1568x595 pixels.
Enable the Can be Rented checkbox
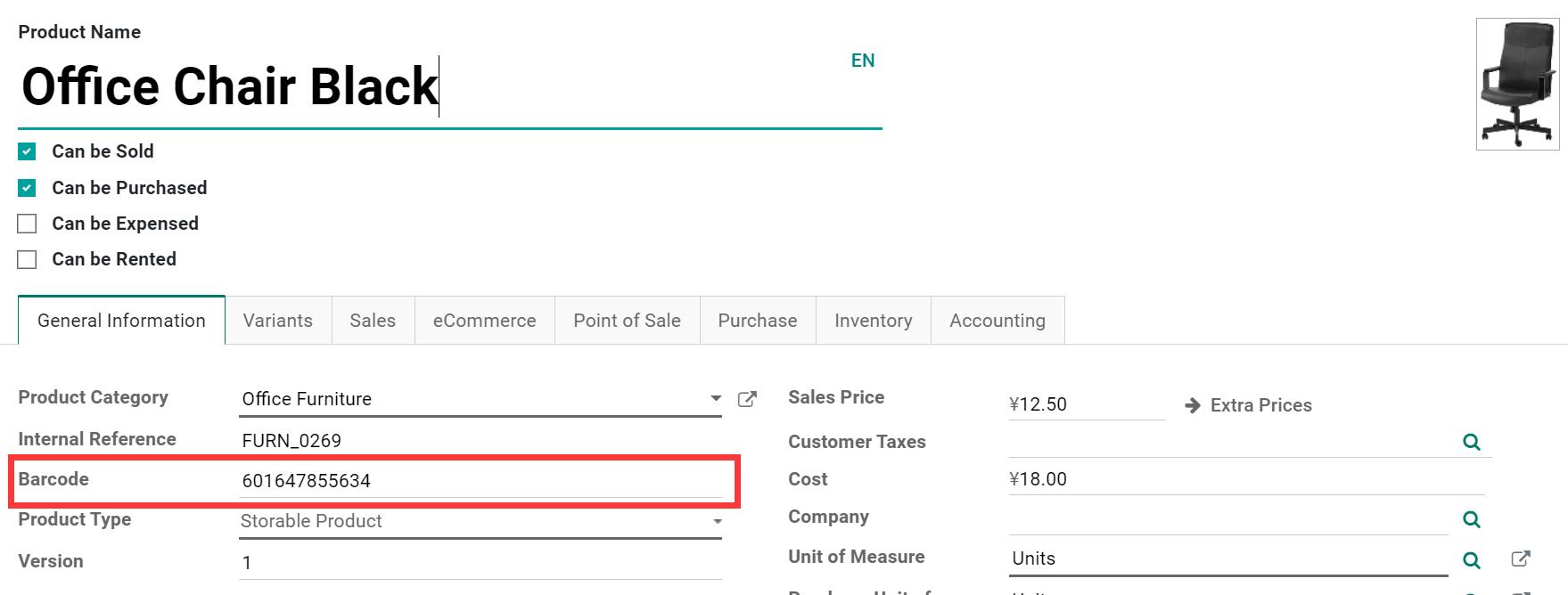pyautogui.click(x=28, y=259)
